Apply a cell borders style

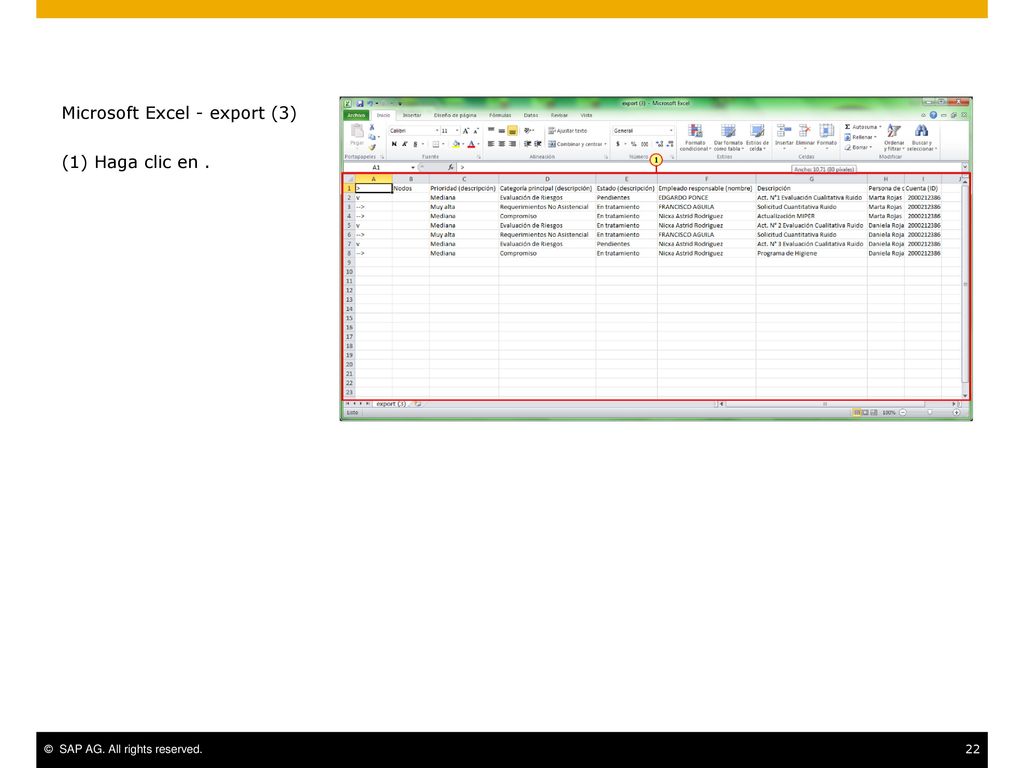[436, 144]
